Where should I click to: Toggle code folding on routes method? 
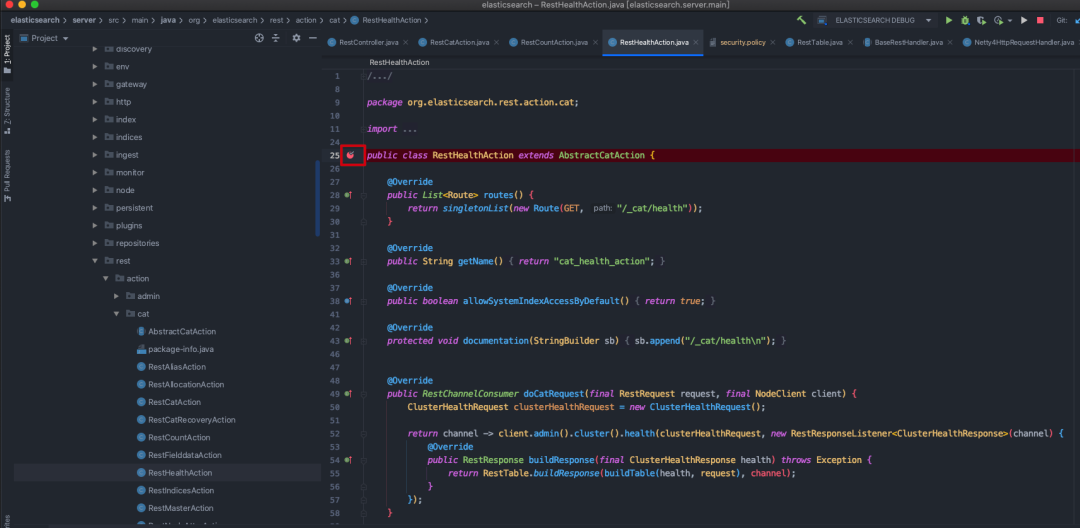365,195
